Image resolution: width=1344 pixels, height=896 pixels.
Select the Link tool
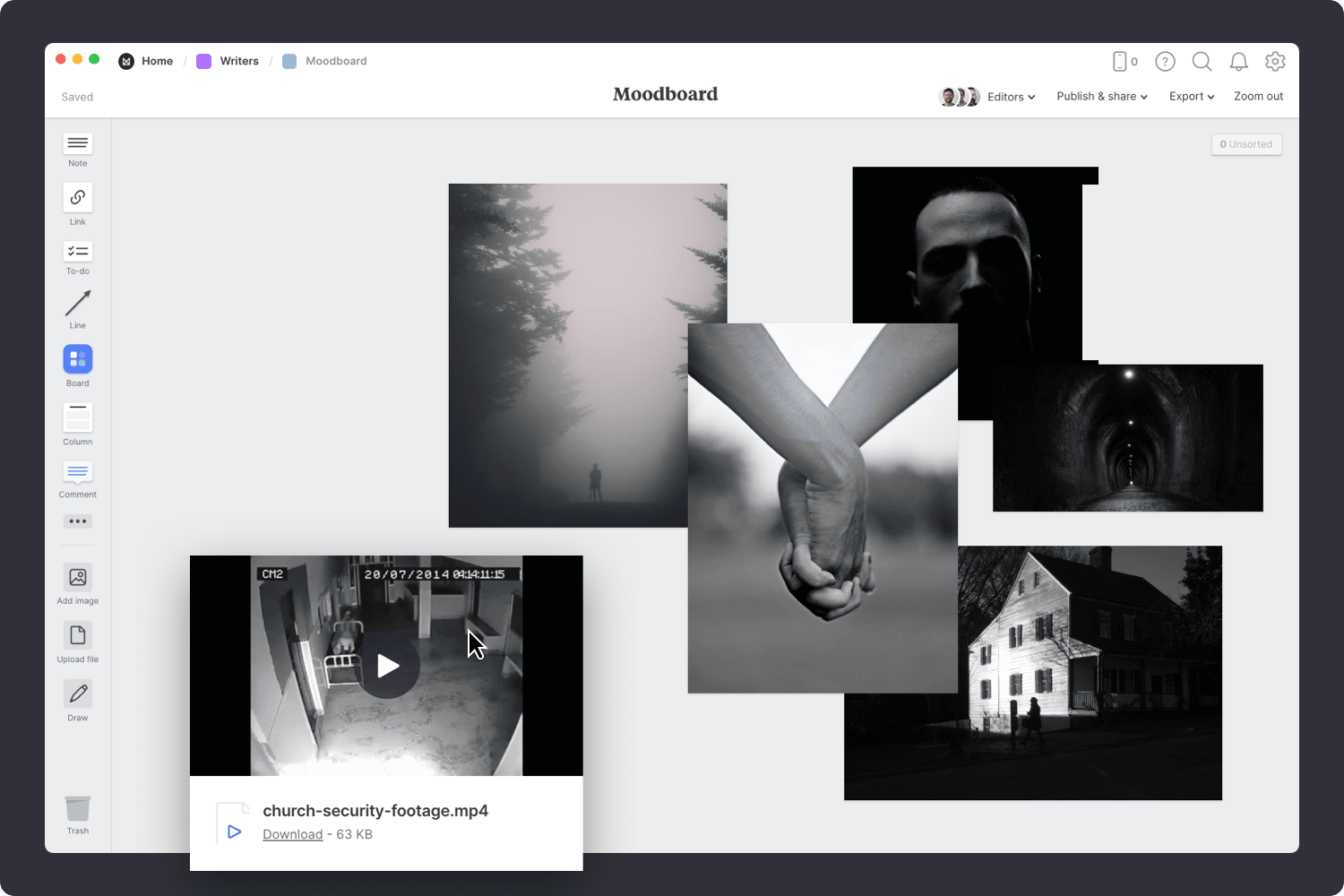click(x=77, y=198)
